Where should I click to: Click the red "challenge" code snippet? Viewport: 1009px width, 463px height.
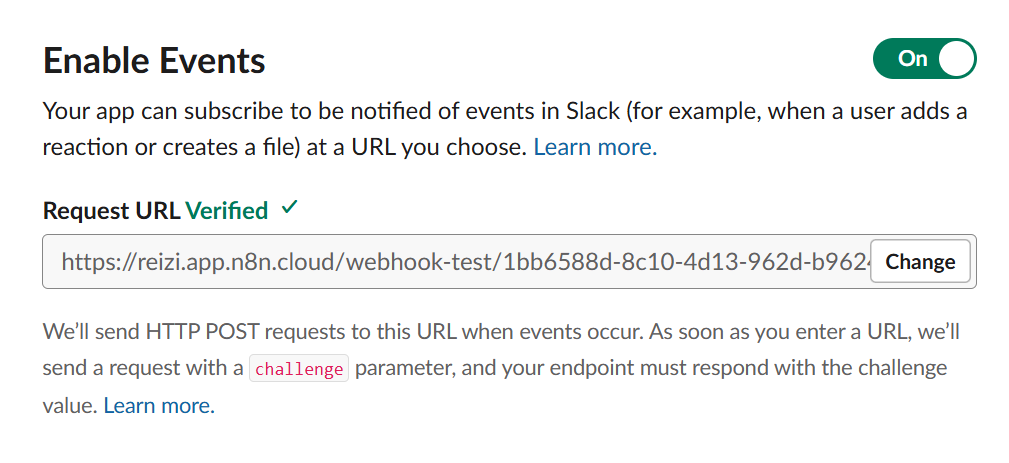[299, 369]
